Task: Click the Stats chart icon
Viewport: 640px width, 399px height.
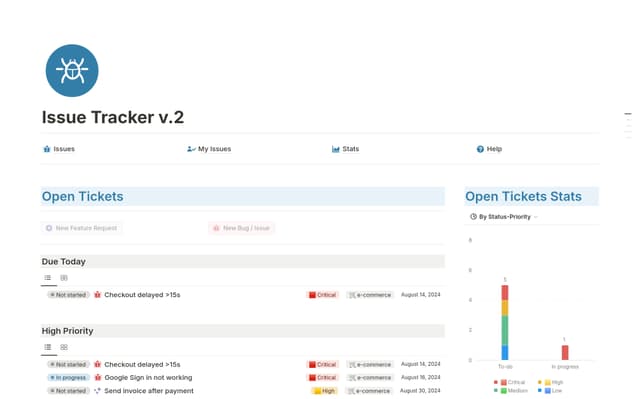Action: (336, 149)
